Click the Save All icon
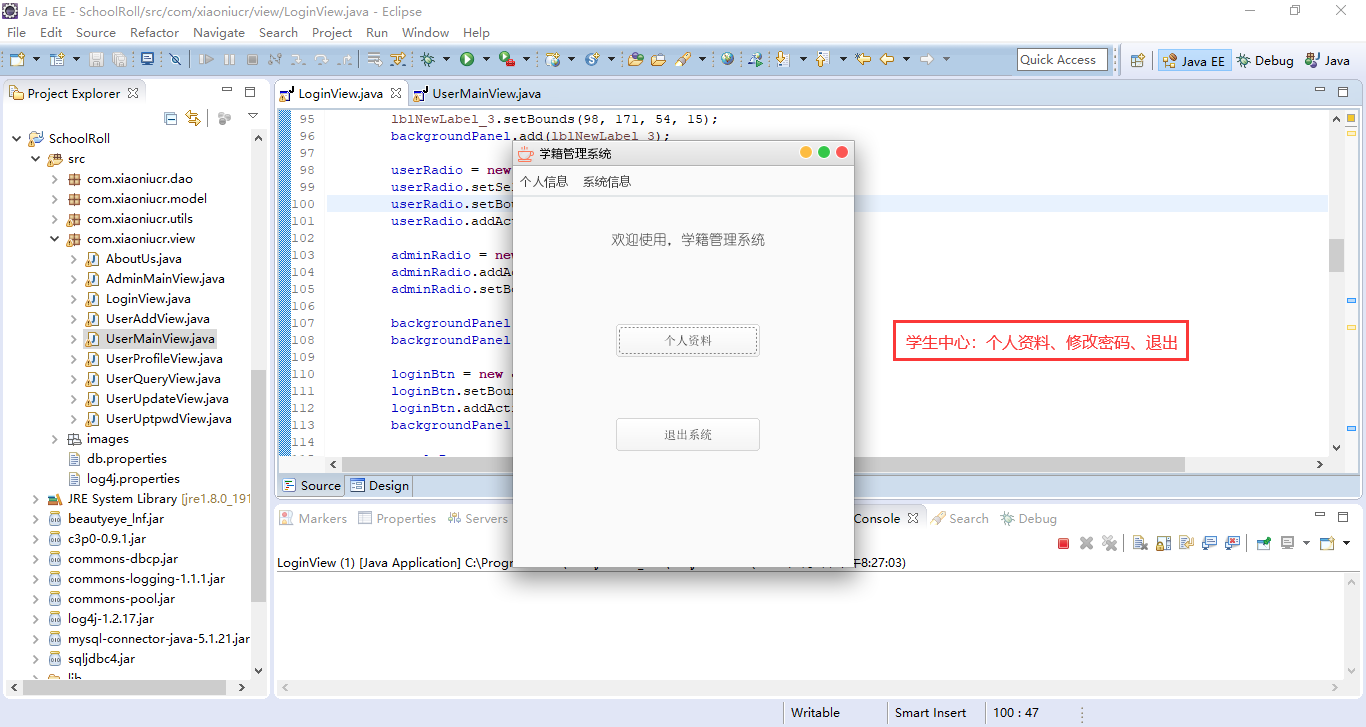 click(x=119, y=59)
